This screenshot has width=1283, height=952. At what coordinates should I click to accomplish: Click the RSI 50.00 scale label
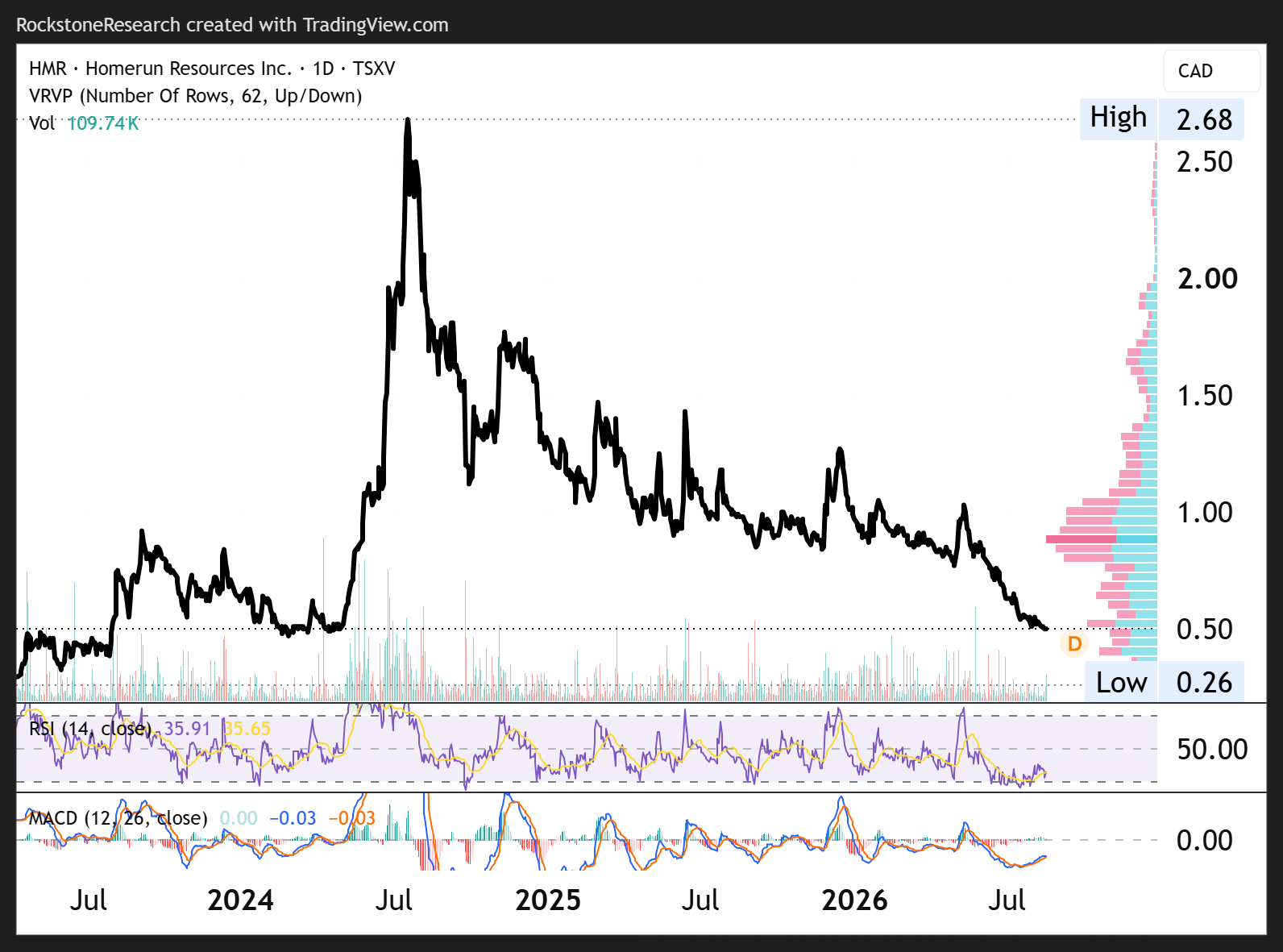click(1212, 749)
